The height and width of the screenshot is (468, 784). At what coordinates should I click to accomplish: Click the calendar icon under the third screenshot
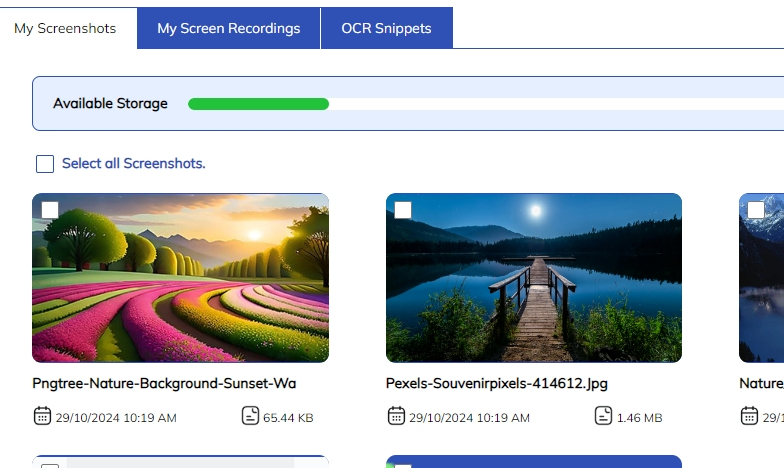coord(749,416)
